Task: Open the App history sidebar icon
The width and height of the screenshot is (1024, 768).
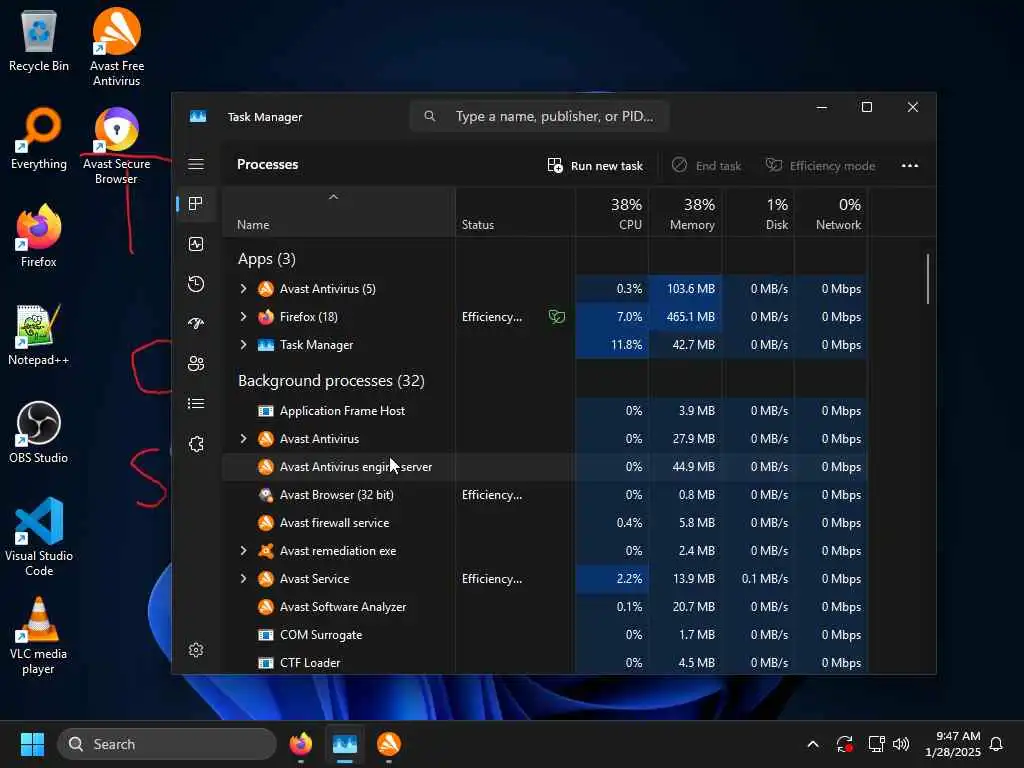Action: 196,284
